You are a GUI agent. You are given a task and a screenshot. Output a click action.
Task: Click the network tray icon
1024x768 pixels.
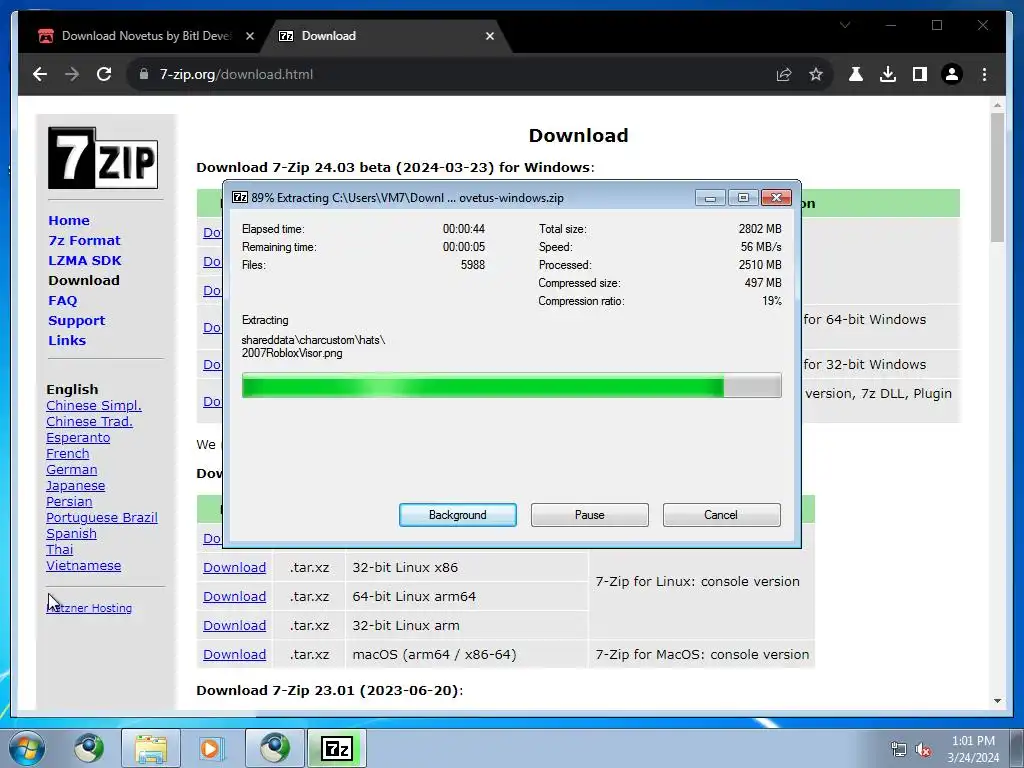pos(899,750)
